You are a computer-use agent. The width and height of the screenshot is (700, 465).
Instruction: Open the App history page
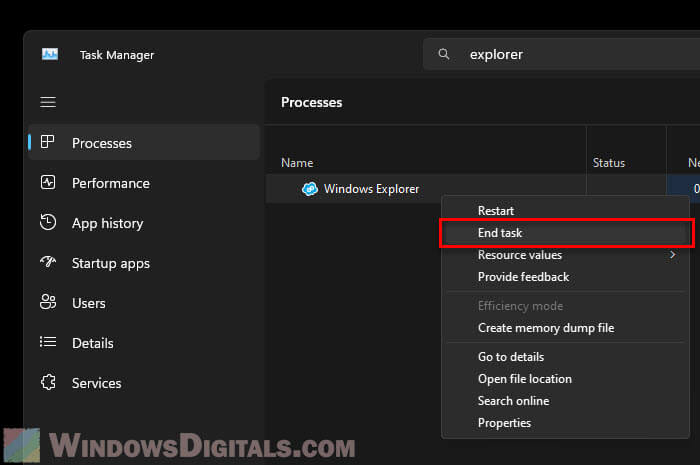pyautogui.click(x=144, y=223)
